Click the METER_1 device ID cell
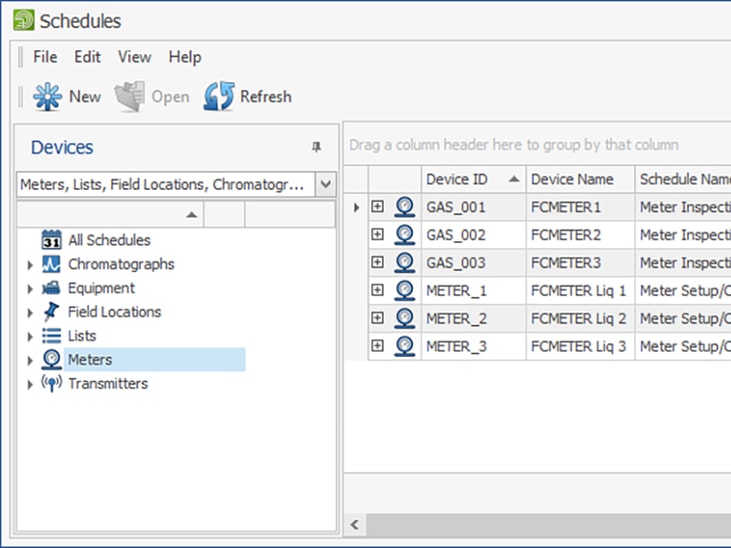Viewport: 731px width, 548px height. click(x=474, y=291)
